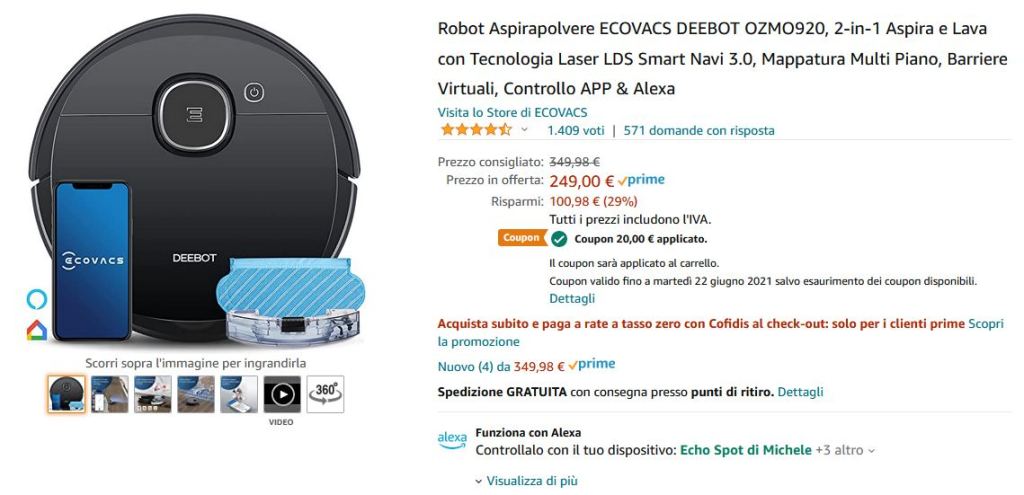Expand the star rating dropdown arrow
The width and height of the screenshot is (1024, 495).
click(x=524, y=130)
